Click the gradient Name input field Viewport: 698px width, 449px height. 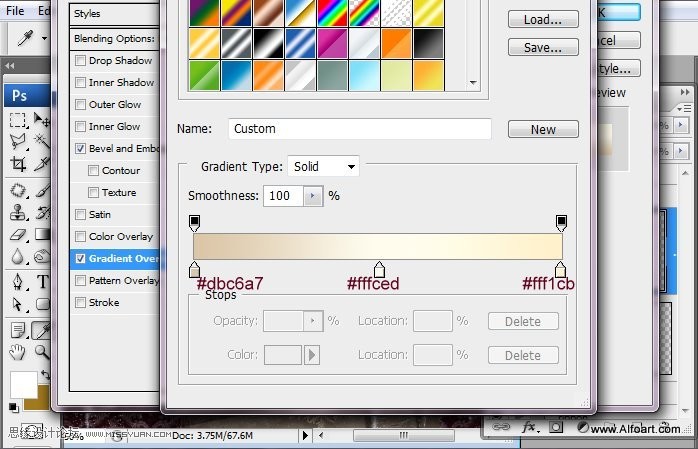pos(360,129)
